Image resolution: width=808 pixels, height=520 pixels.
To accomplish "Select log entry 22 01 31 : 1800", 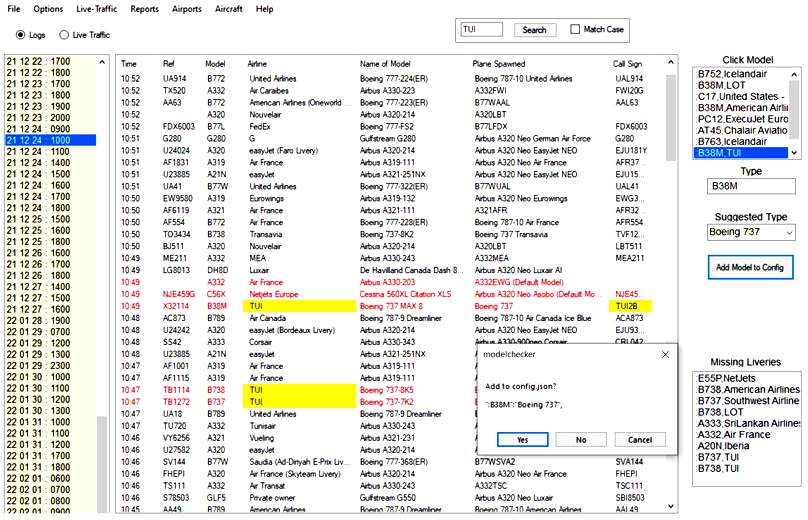I will click(50, 467).
